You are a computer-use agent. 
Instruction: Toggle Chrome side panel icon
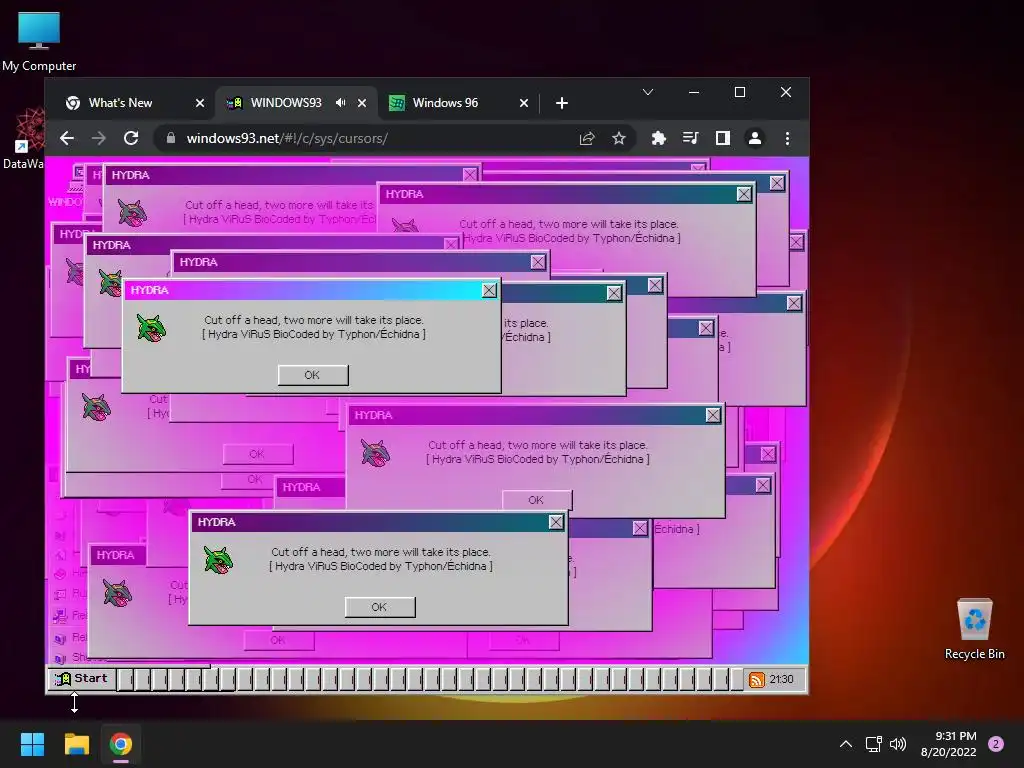(722, 138)
